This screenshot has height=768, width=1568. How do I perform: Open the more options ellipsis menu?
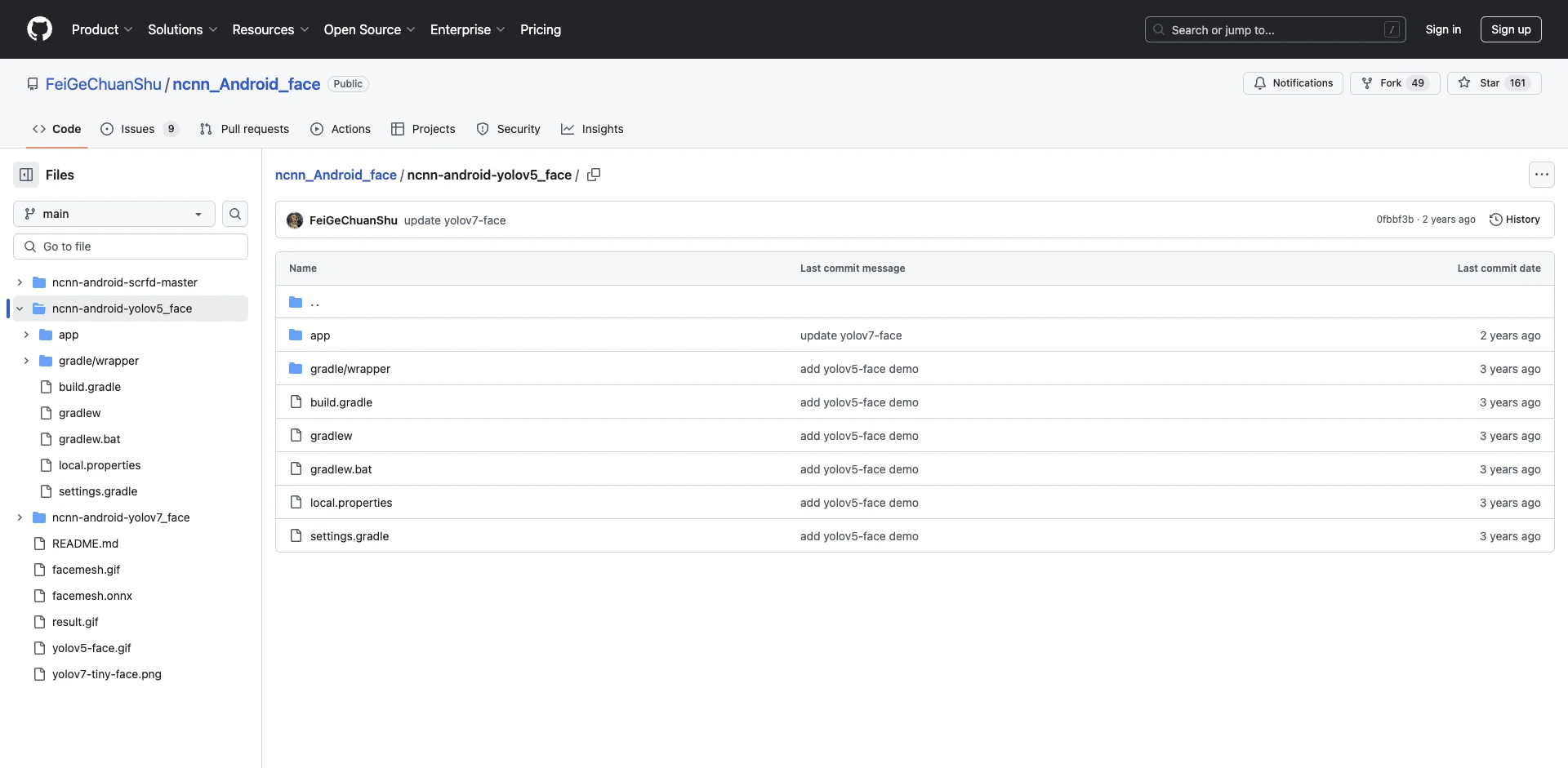[x=1541, y=175]
